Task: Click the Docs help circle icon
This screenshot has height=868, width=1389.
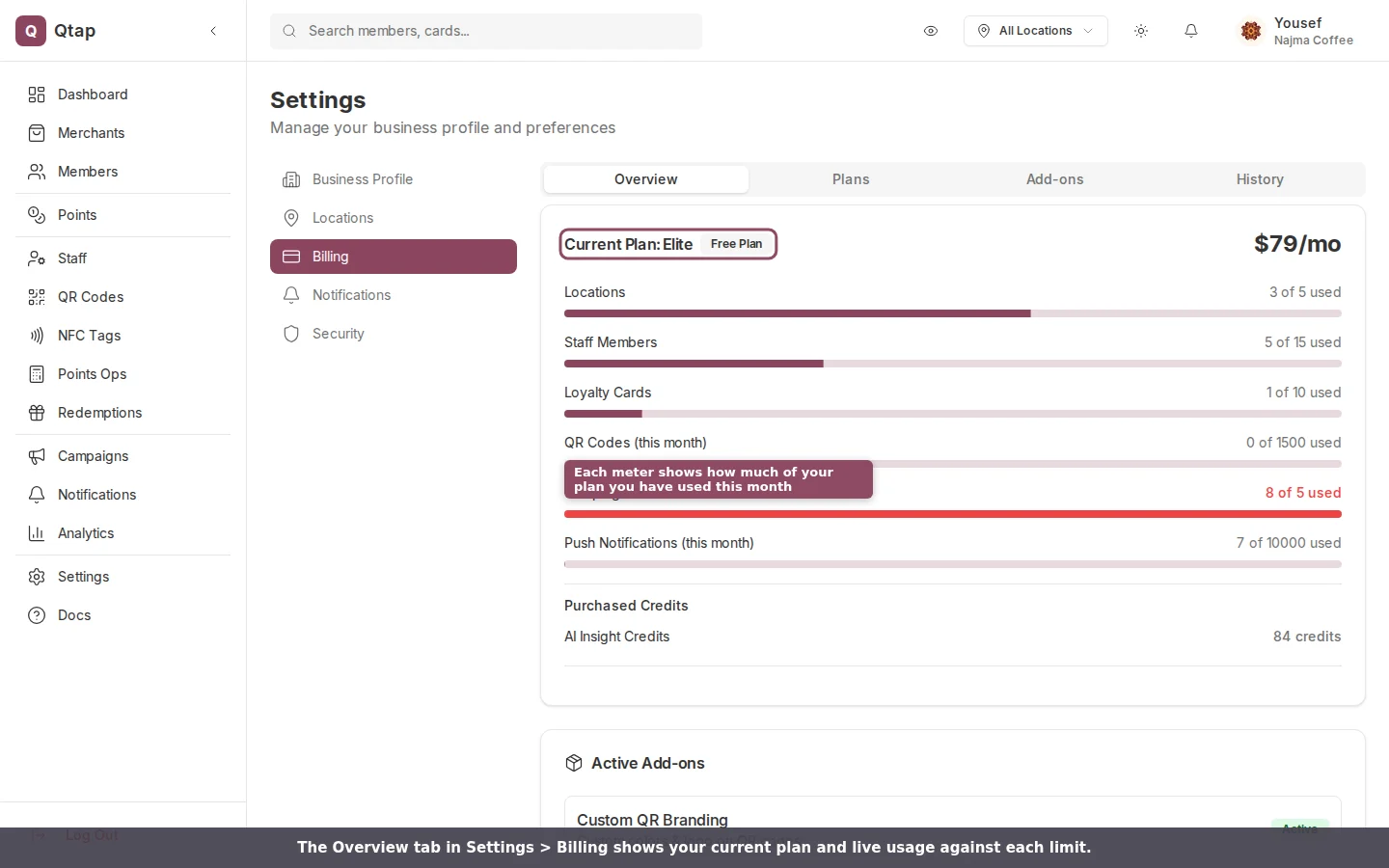Action: tap(37, 615)
